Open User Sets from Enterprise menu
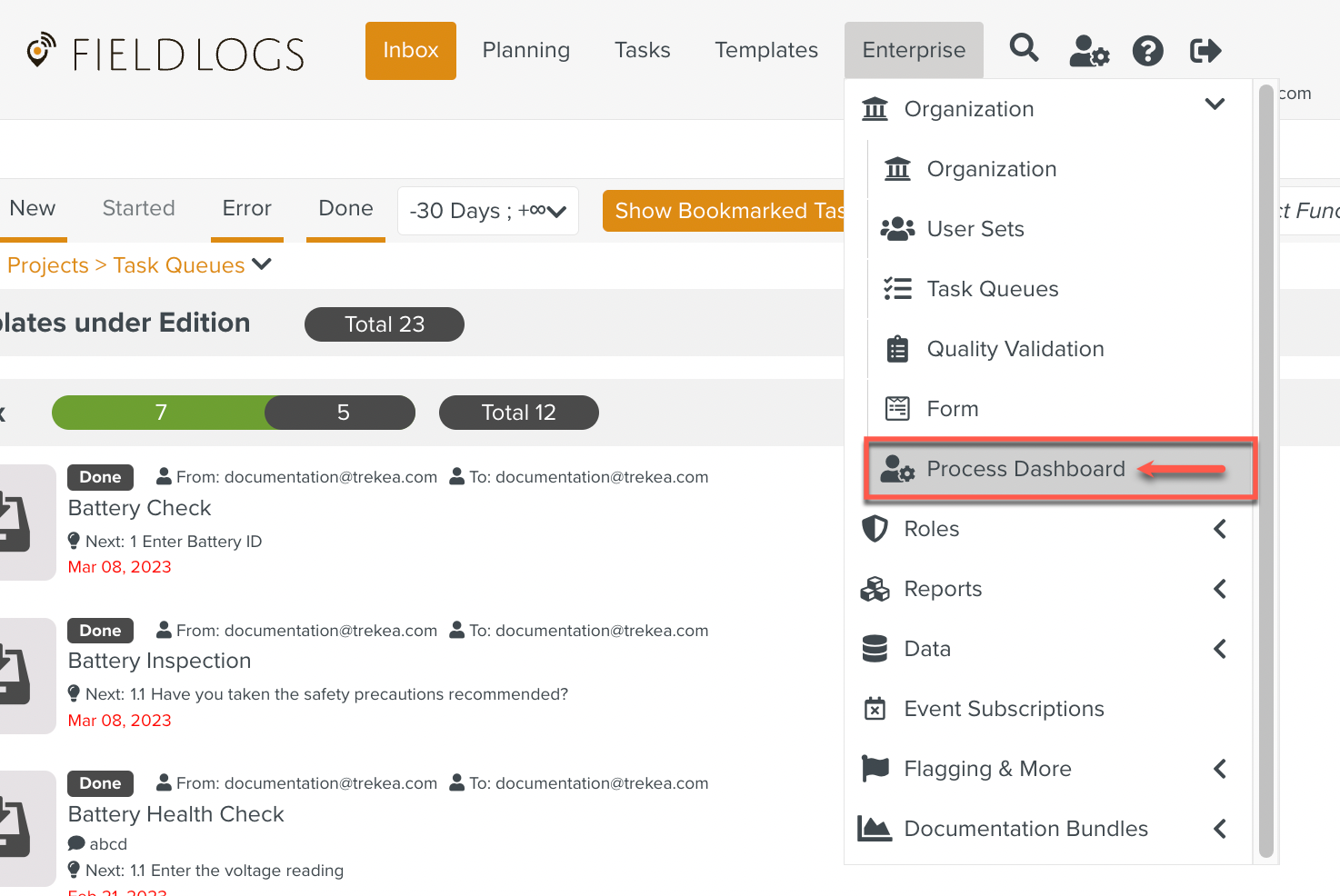Image resolution: width=1340 pixels, height=896 pixels. 975,229
